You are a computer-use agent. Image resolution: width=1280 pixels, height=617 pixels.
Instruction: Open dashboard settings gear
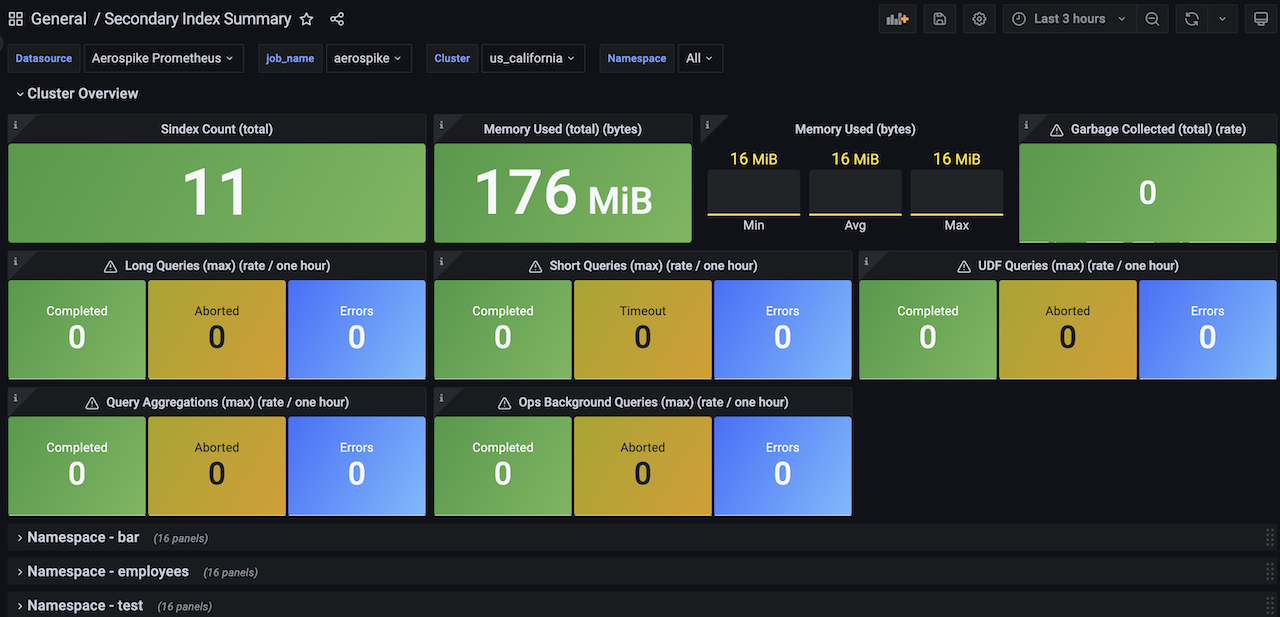coord(979,19)
